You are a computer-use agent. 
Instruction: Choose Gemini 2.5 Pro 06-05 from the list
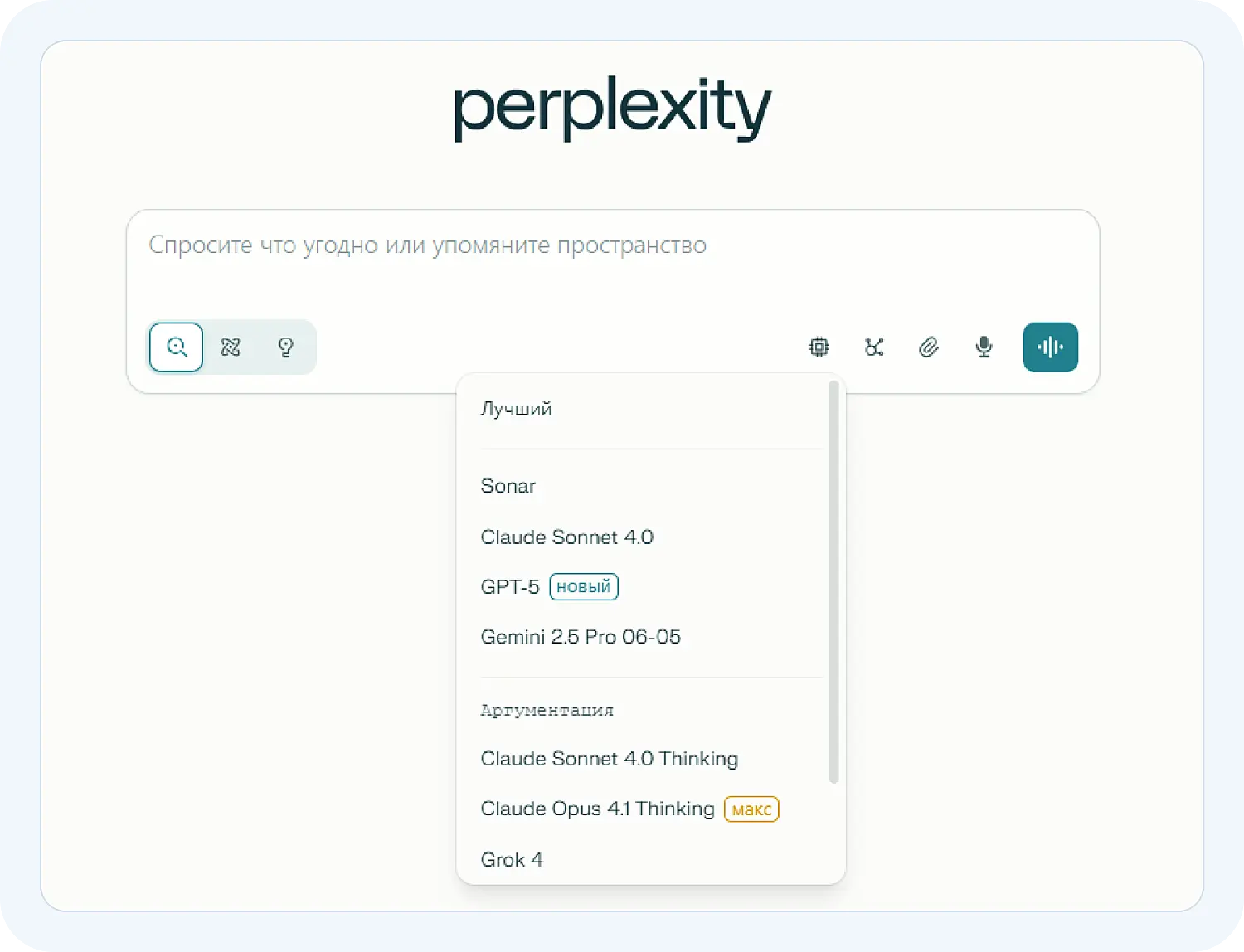[581, 636]
